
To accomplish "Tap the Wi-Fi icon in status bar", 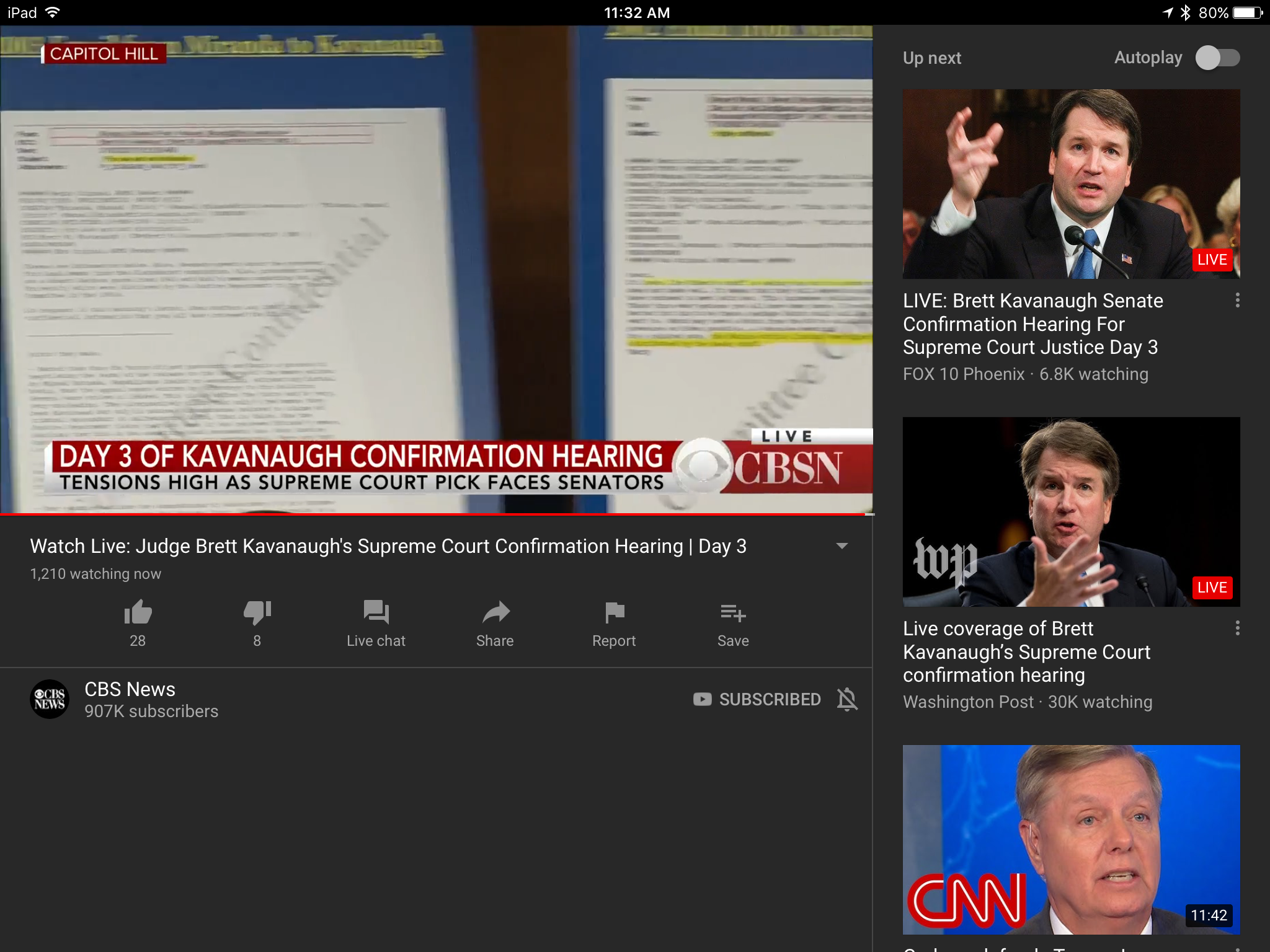I will point(53,12).
